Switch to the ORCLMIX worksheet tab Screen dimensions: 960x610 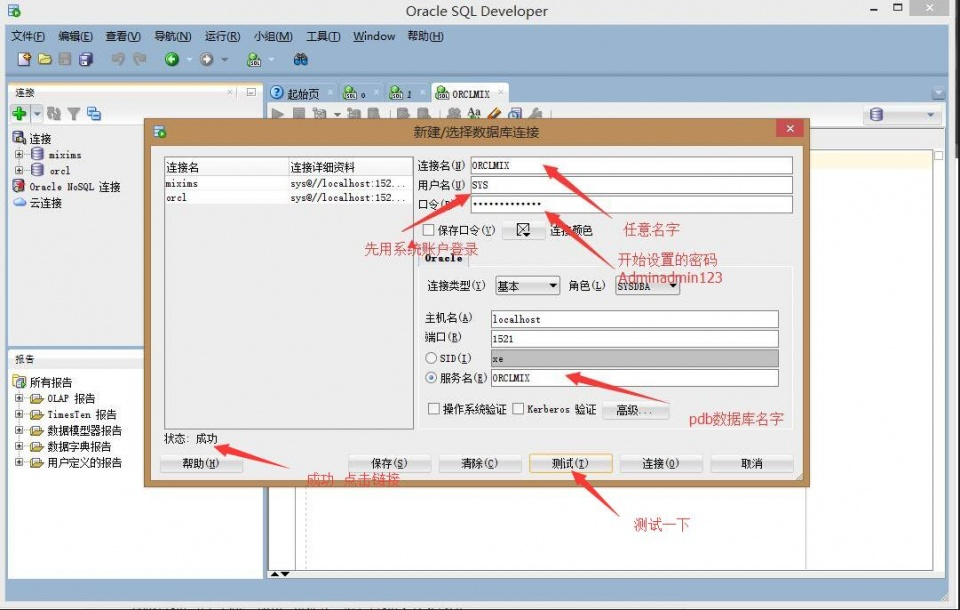click(x=470, y=93)
